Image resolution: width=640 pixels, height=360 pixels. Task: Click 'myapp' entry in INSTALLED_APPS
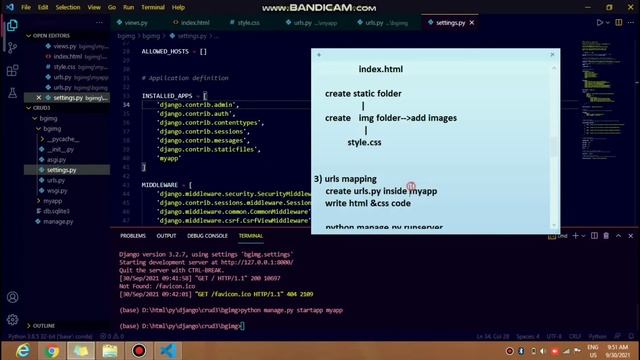click(x=169, y=158)
